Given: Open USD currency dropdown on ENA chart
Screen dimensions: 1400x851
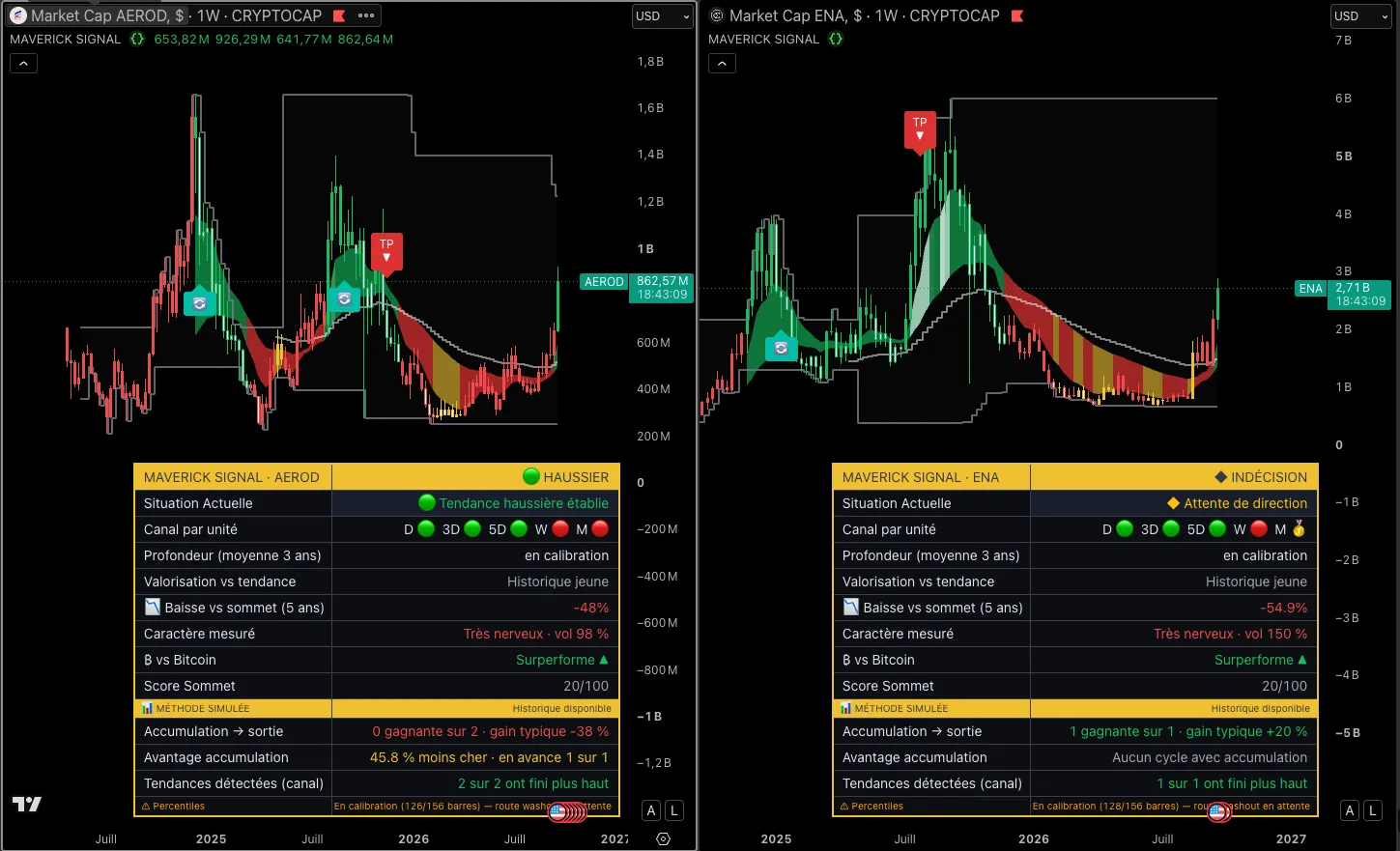Looking at the screenshot, I should click(x=1361, y=16).
